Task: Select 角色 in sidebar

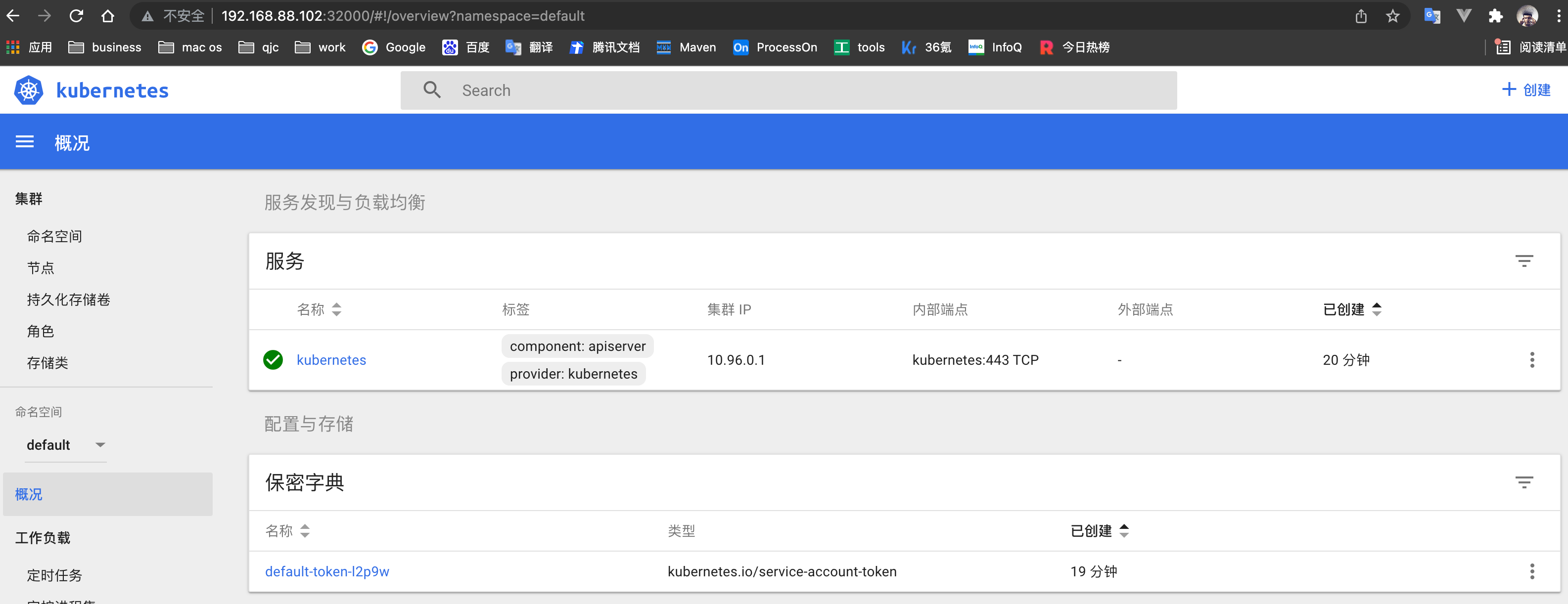Action: point(41,331)
